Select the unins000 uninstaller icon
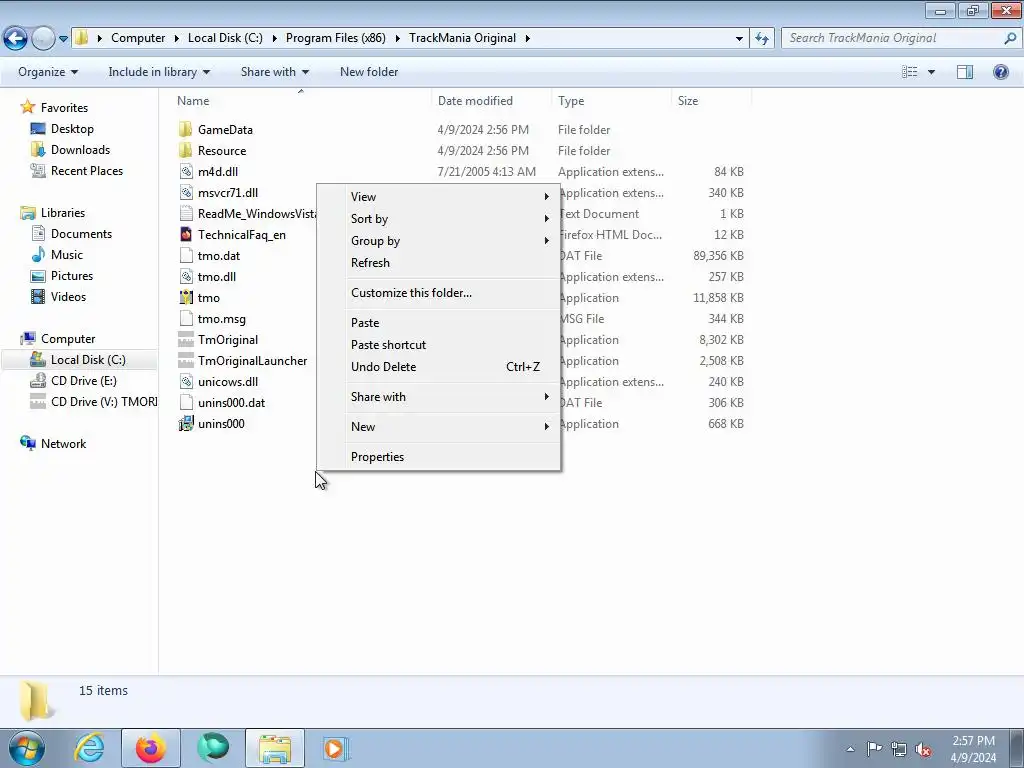This screenshot has height=768, width=1024. tap(186, 424)
